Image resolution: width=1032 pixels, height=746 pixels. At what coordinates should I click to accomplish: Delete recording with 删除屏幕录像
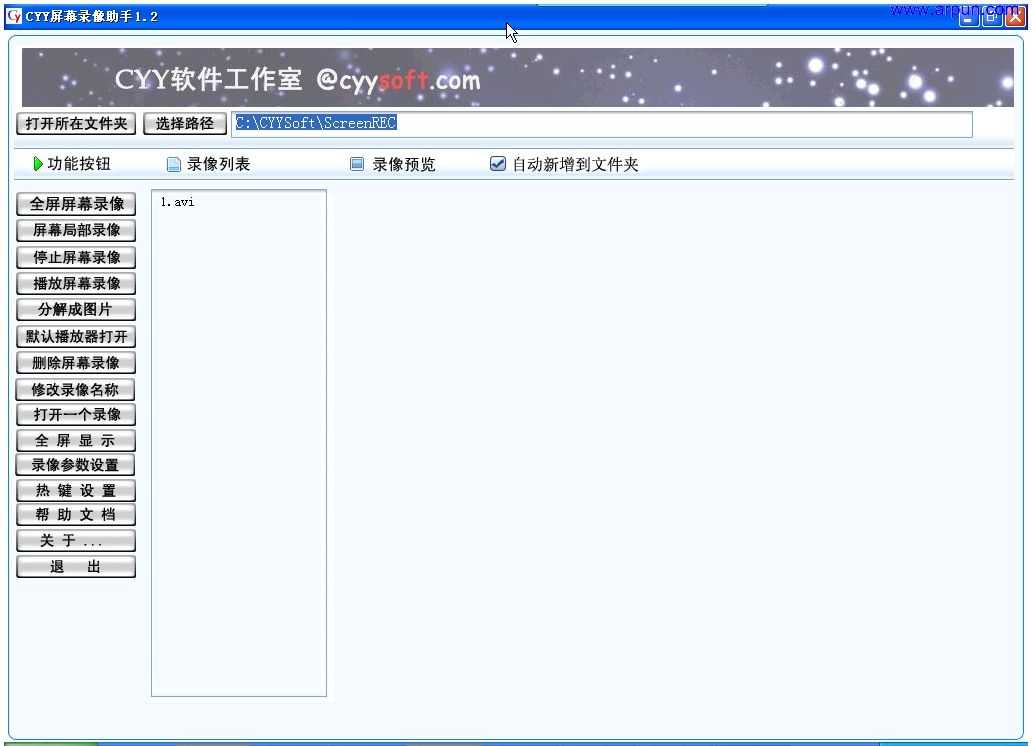pyautogui.click(x=76, y=363)
